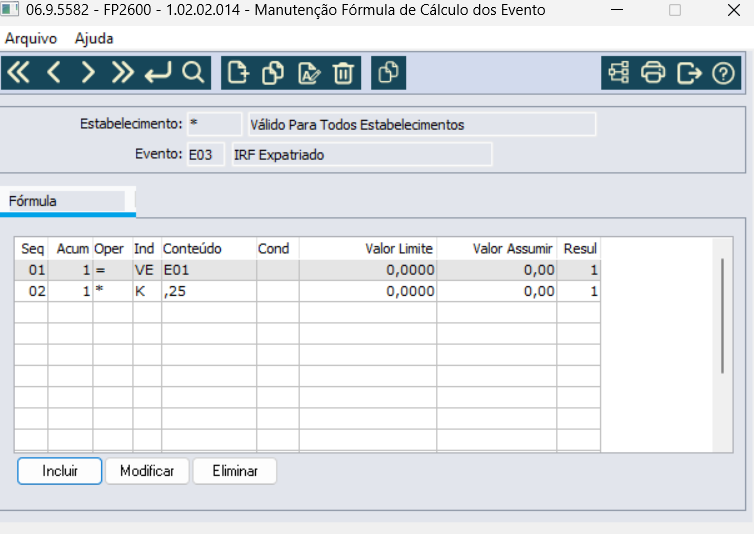Click the Cond column header
The width and height of the screenshot is (754, 534).
277,249
